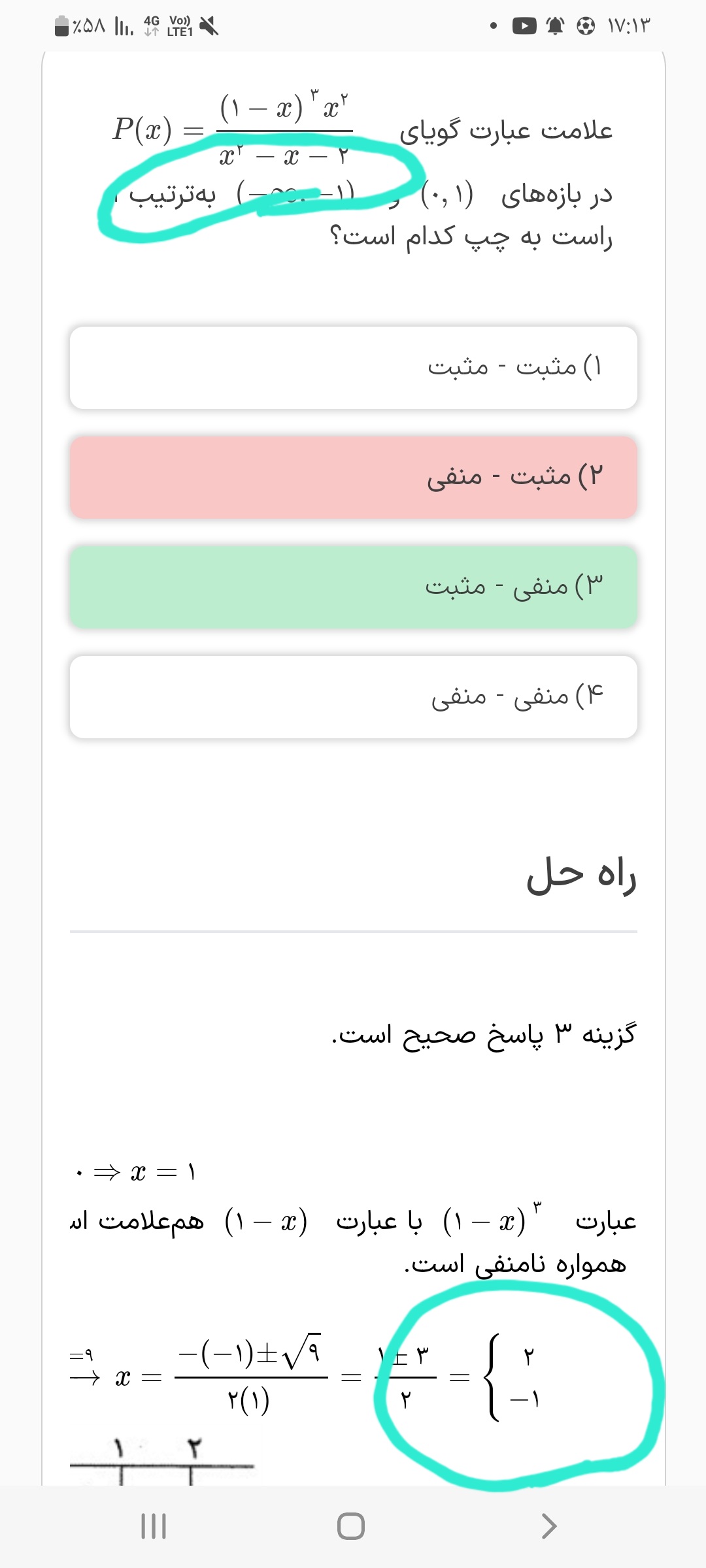Tap the battery percentage indicator
This screenshot has height=1568, width=706.
coord(80,26)
